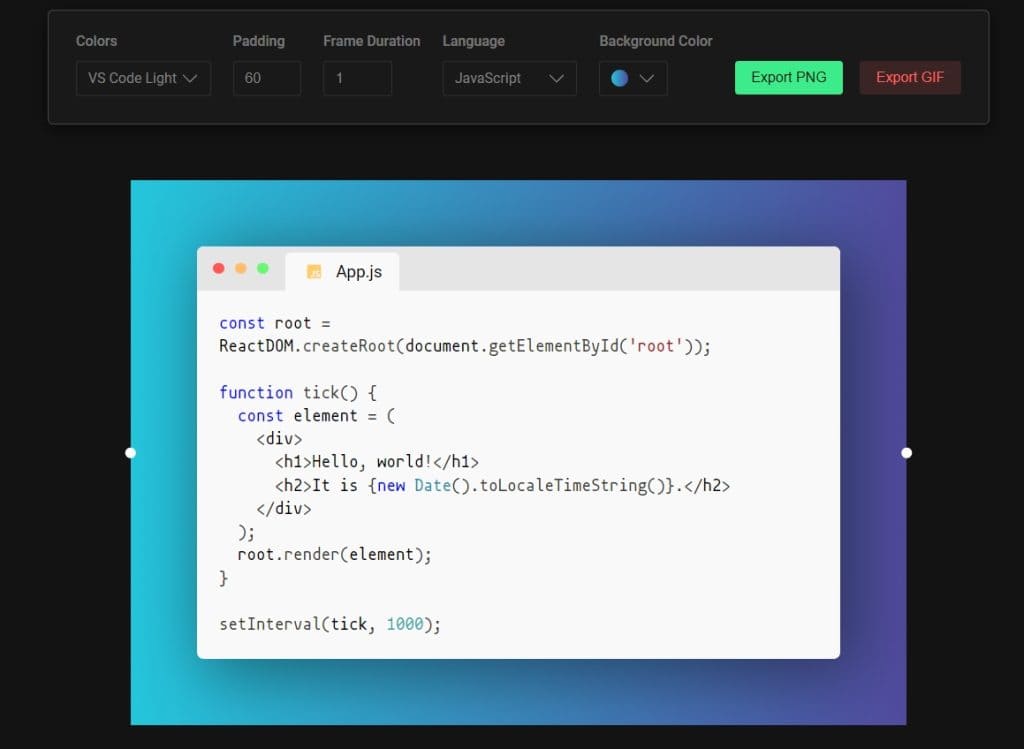Click the JS file icon on the tab

(x=314, y=272)
